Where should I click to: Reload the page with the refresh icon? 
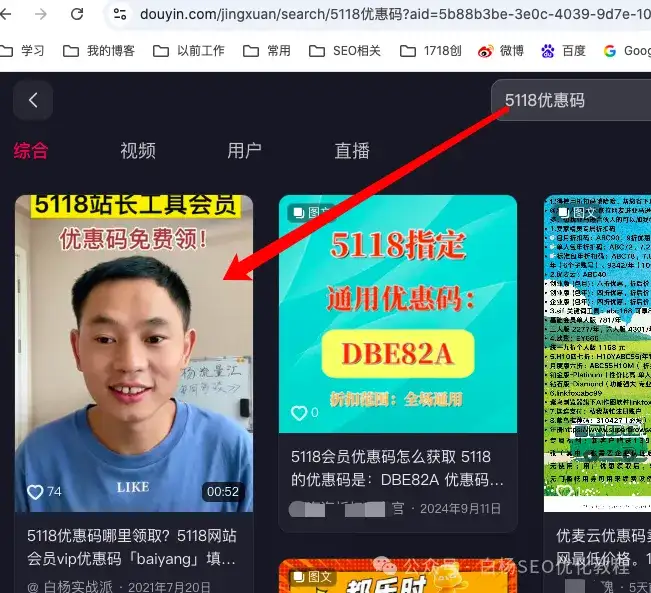pos(77,14)
